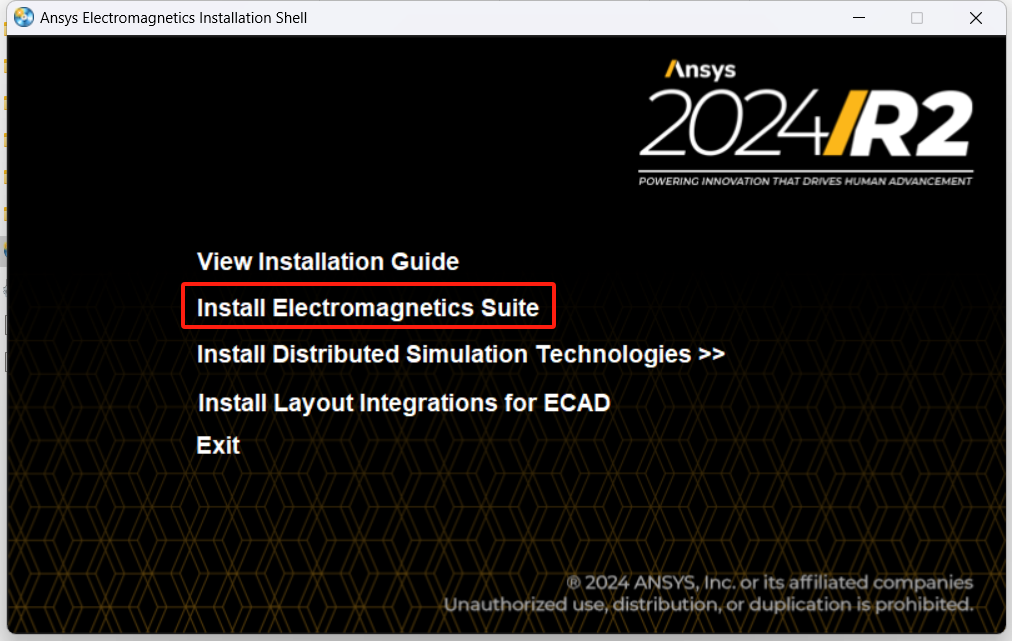Minimize the Installation Shell window
The image size is (1012, 641).
[x=858, y=17]
